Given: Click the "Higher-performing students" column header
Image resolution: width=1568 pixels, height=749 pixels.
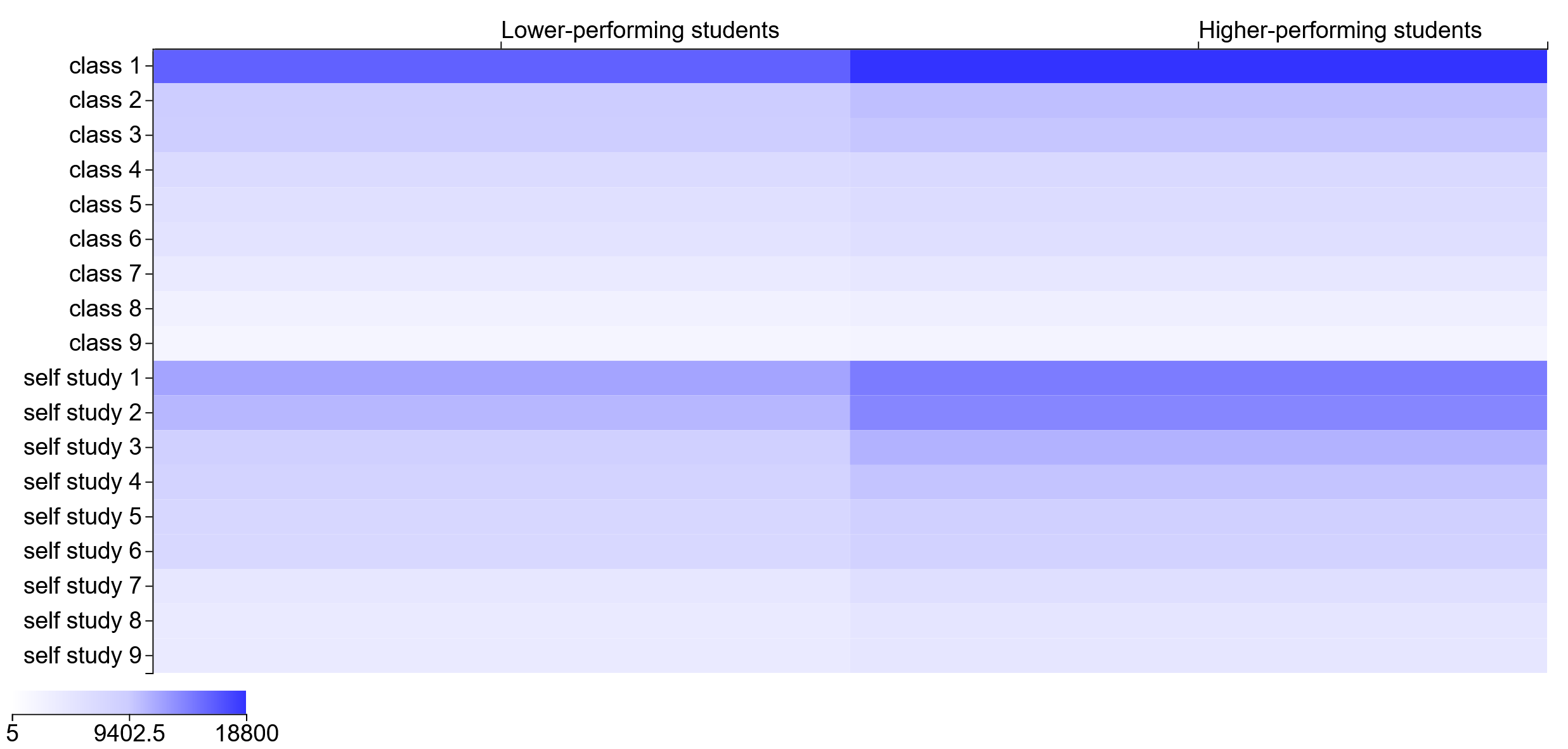Looking at the screenshot, I should coord(1339,30).
